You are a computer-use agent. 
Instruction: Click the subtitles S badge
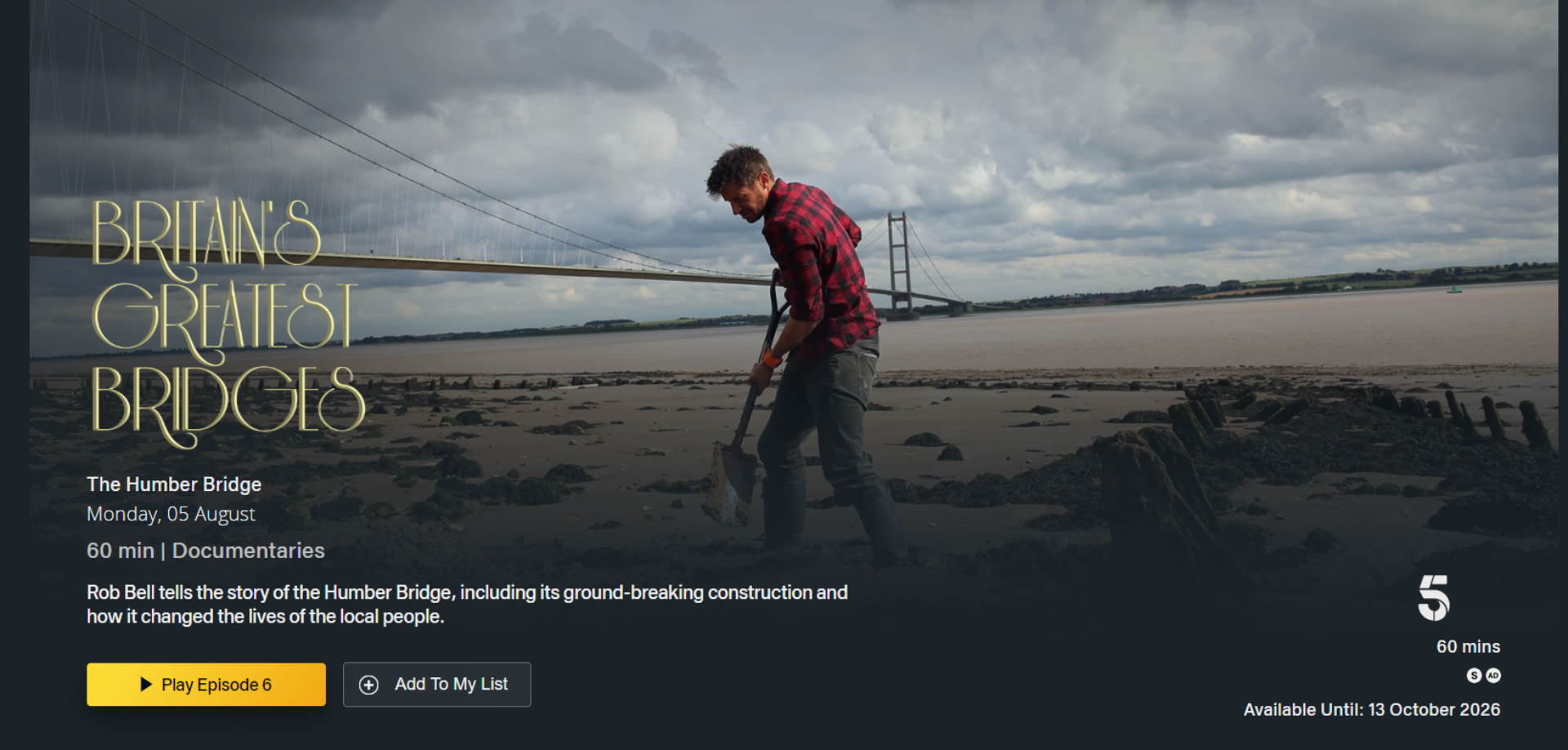(1474, 675)
